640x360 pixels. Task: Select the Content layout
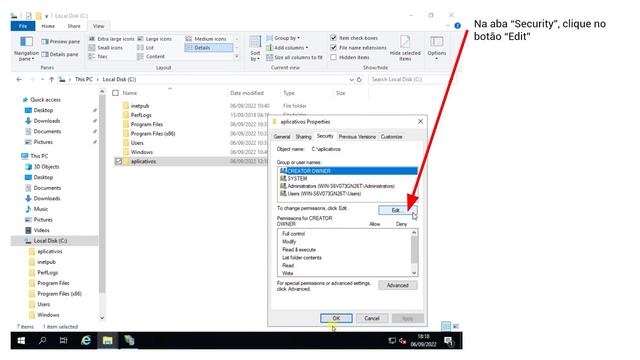pyautogui.click(x=151, y=57)
